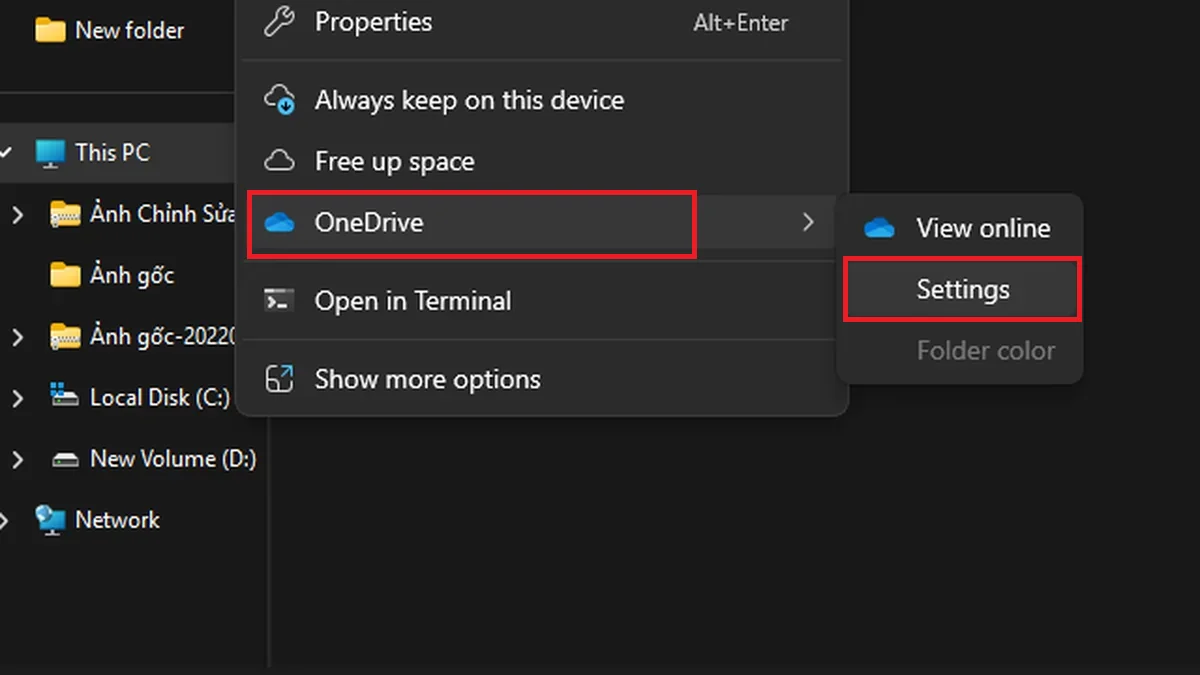Expand the New Volume (D:) chevron
The width and height of the screenshot is (1200, 675).
[17, 459]
